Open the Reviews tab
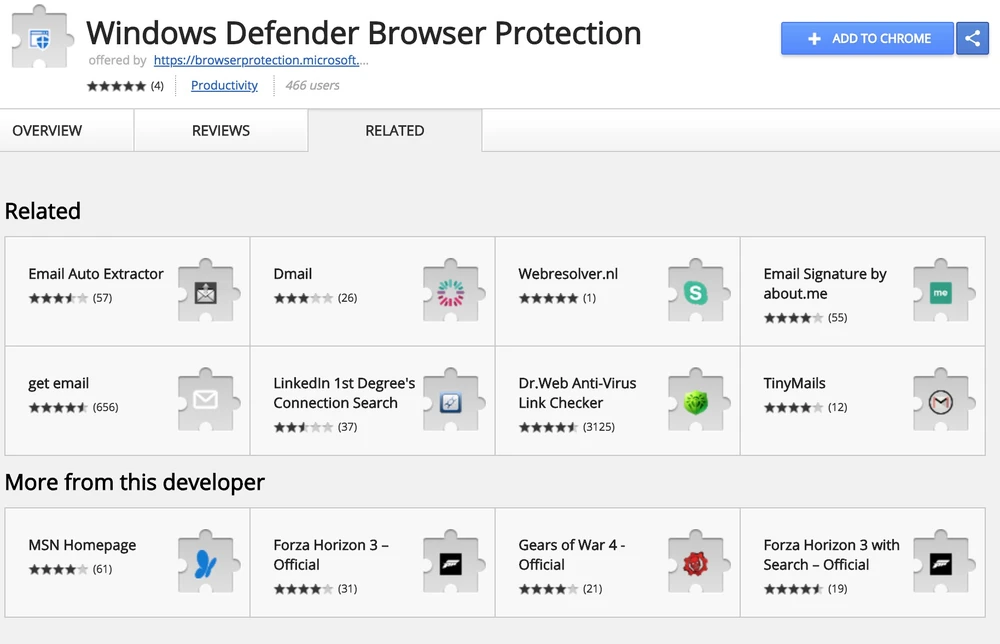 220,131
